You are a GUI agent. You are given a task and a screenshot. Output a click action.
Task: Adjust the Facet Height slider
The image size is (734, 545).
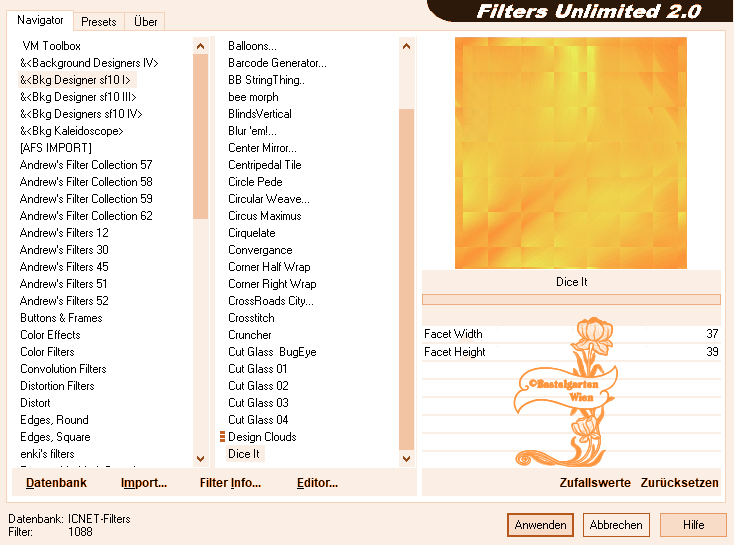(x=571, y=352)
